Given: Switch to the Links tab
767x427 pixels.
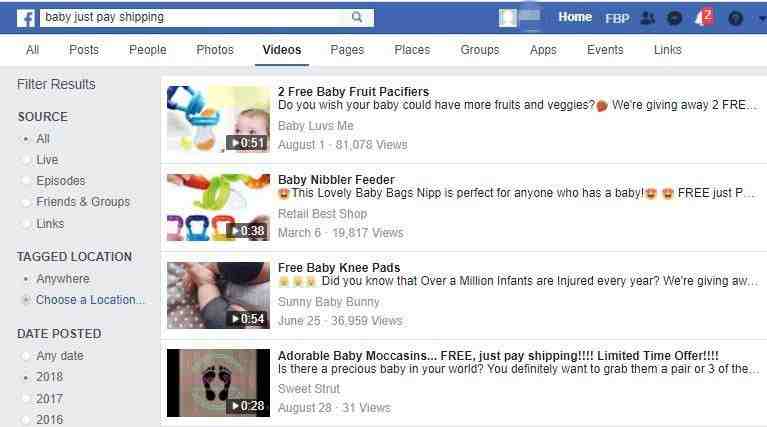Looking at the screenshot, I should [668, 50].
